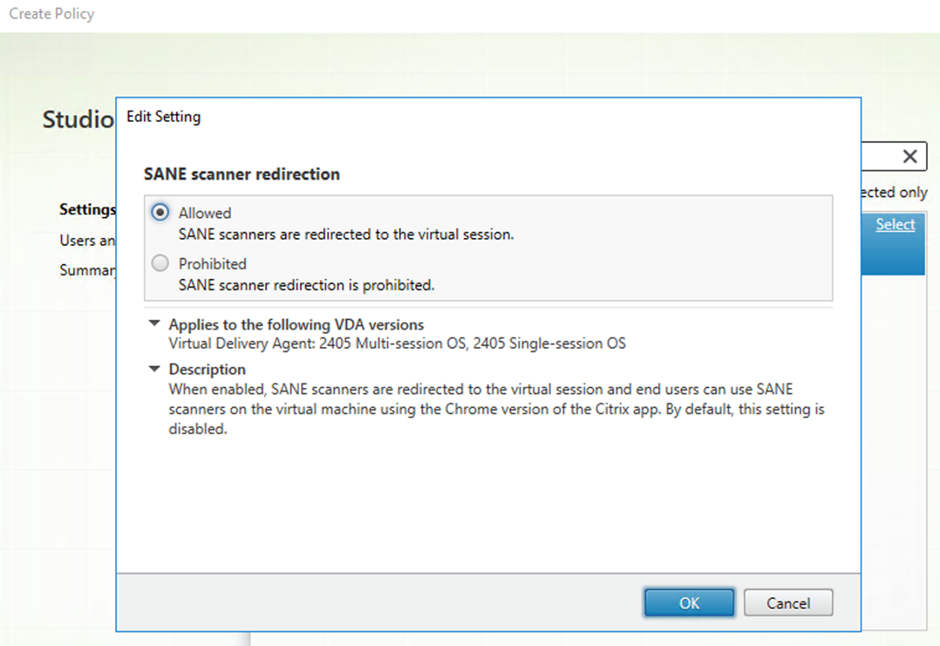This screenshot has height=646, width=940.
Task: Click the Edit Setting dialog title bar
Action: pos(400,117)
